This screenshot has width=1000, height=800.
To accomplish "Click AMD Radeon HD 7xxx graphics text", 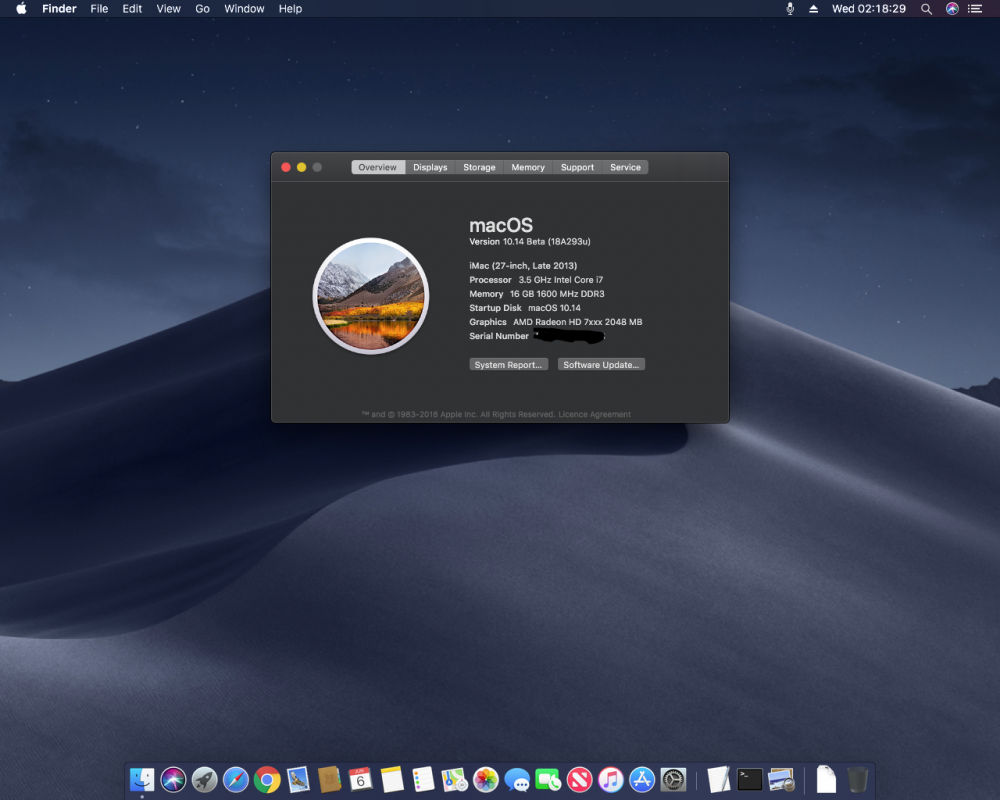I will point(577,322).
